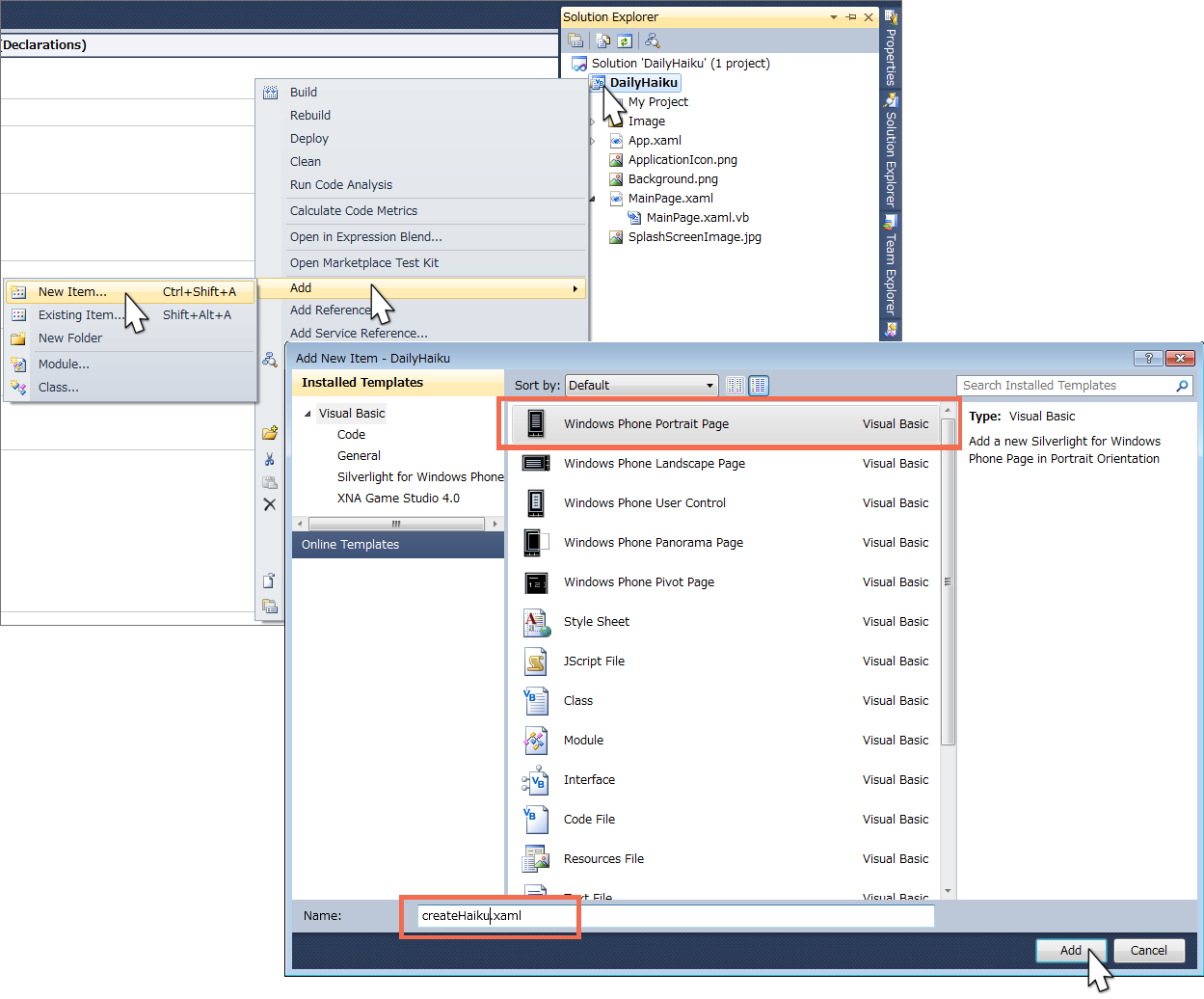Select the JScript File template icon
The width and height of the screenshot is (1204, 999).
pos(536,661)
